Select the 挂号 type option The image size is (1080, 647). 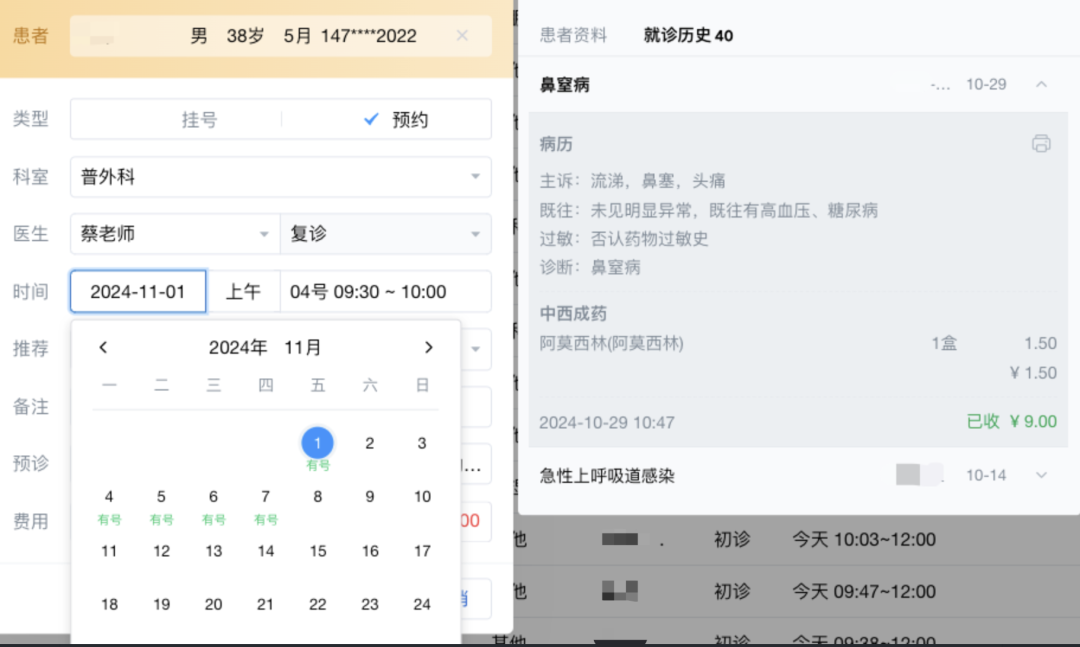pyautogui.click(x=199, y=119)
